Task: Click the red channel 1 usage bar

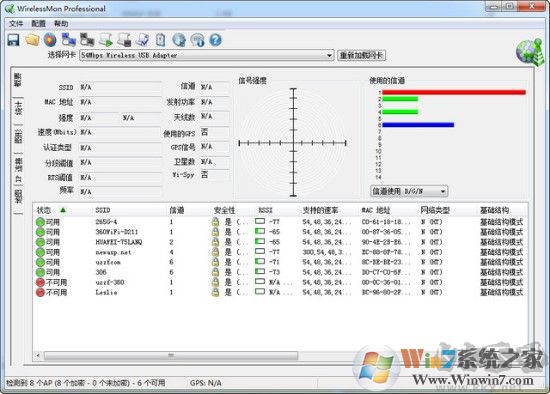Action: tap(454, 92)
